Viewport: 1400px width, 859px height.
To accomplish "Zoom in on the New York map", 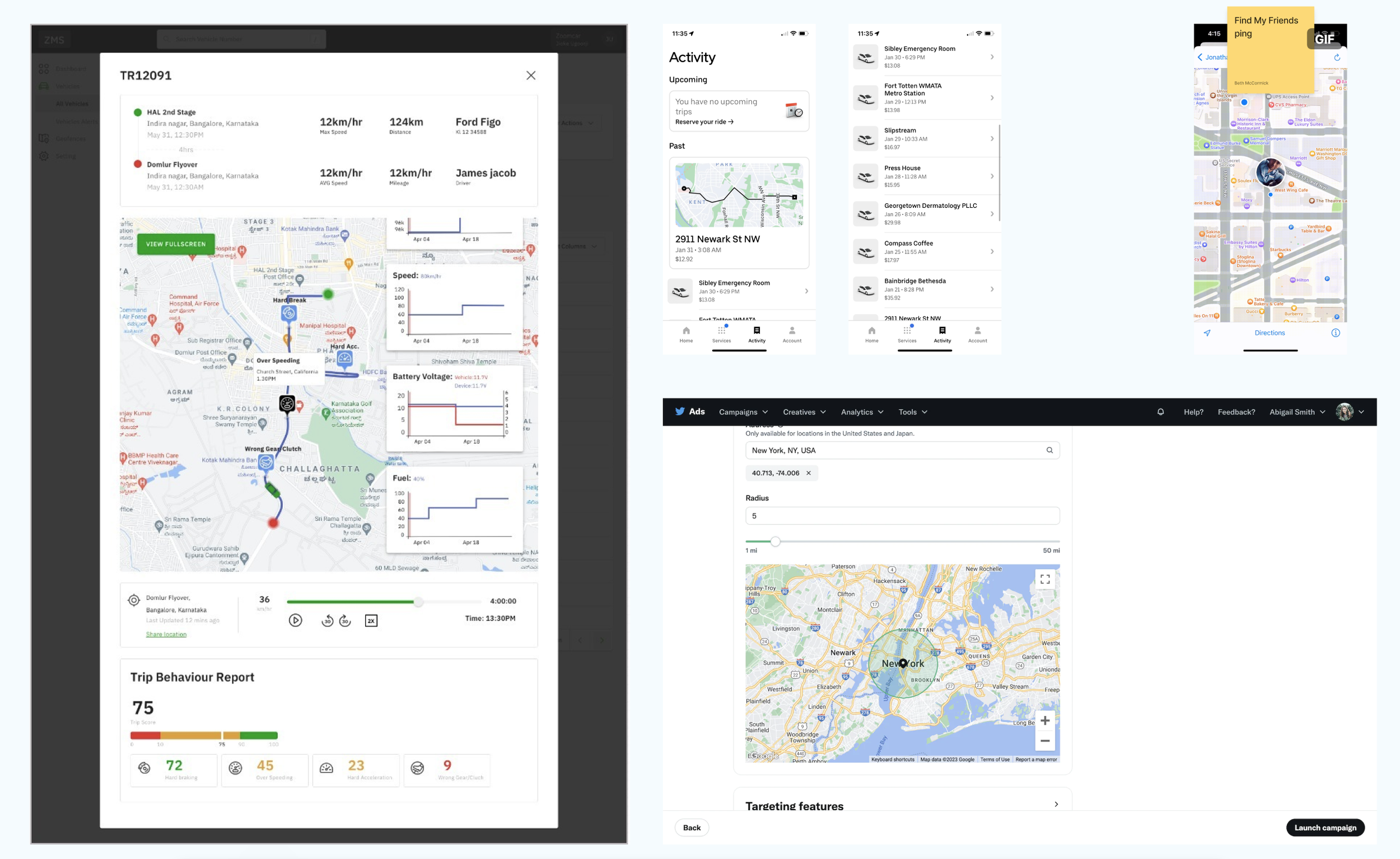I will coord(1044,720).
